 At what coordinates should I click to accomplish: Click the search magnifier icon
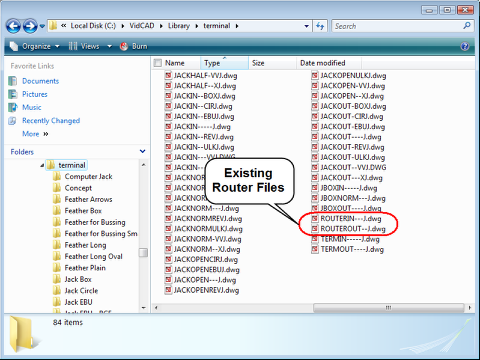point(467,26)
